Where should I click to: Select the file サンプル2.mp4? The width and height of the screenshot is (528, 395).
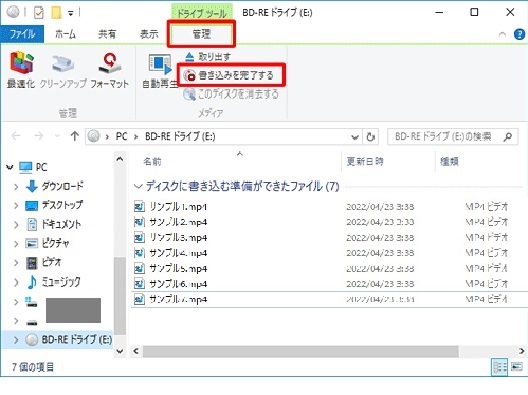pos(178,222)
